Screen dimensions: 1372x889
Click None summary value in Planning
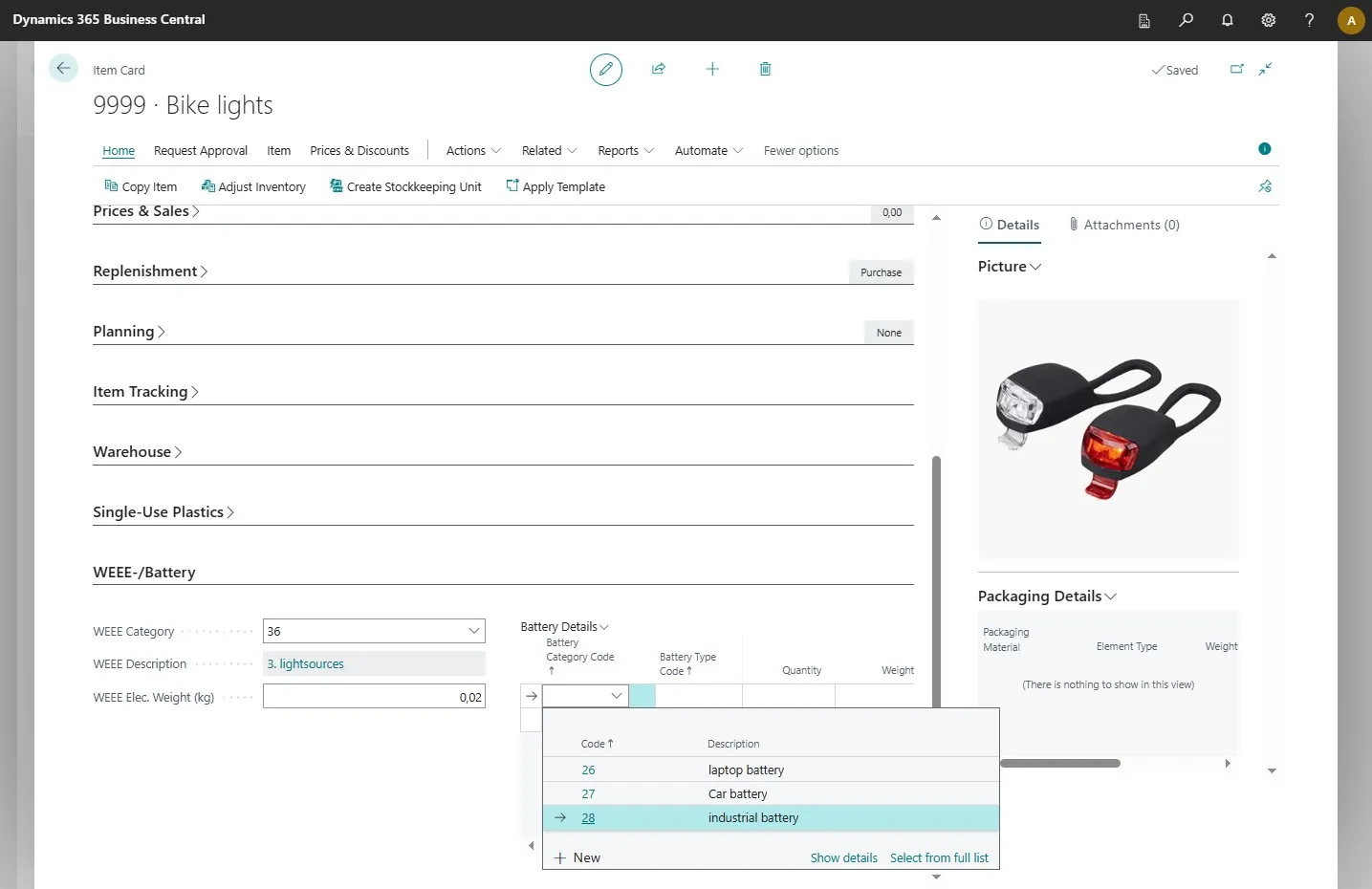pyautogui.click(x=889, y=333)
